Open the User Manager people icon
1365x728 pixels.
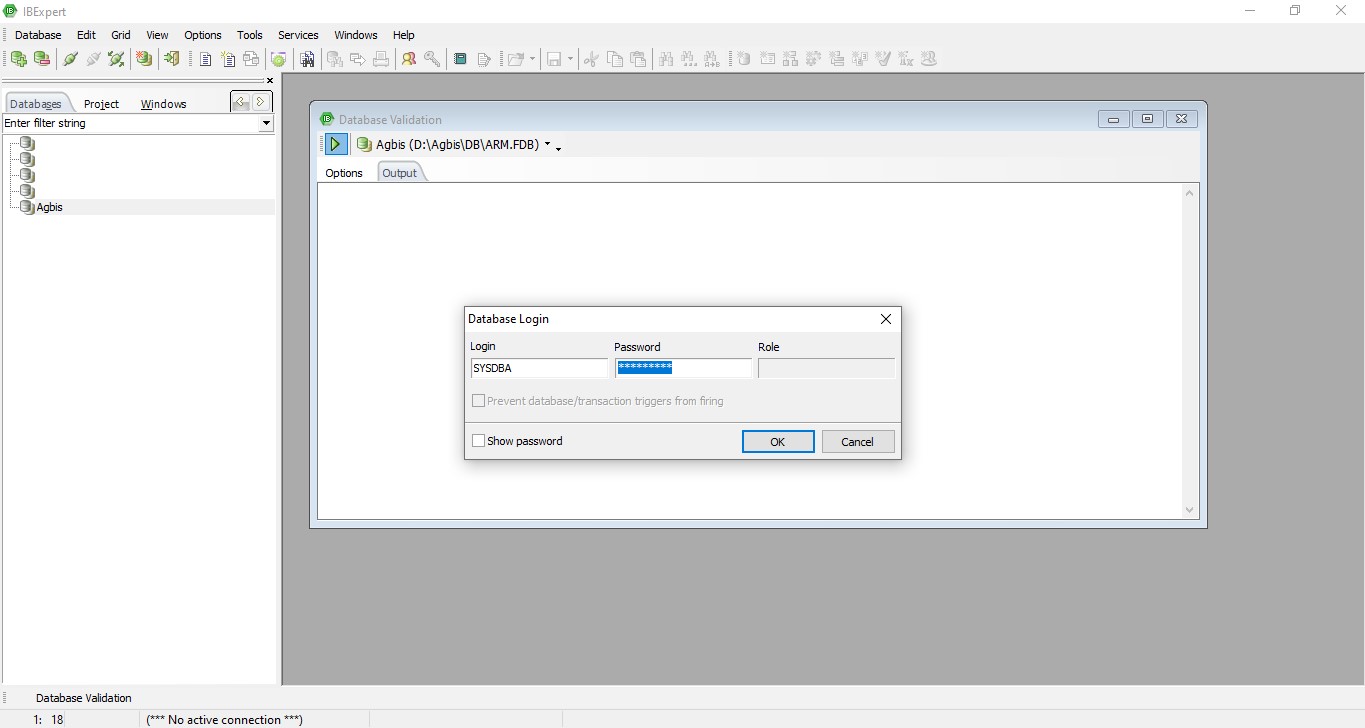(x=409, y=59)
